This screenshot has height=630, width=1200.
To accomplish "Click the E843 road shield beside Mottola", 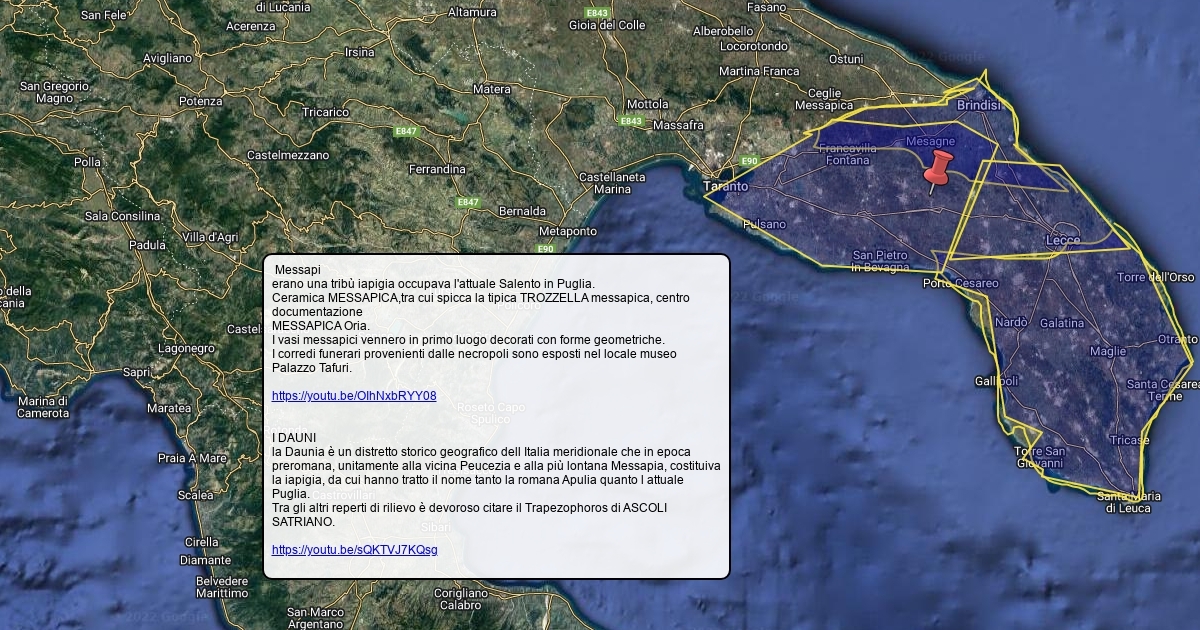I will point(630,121).
